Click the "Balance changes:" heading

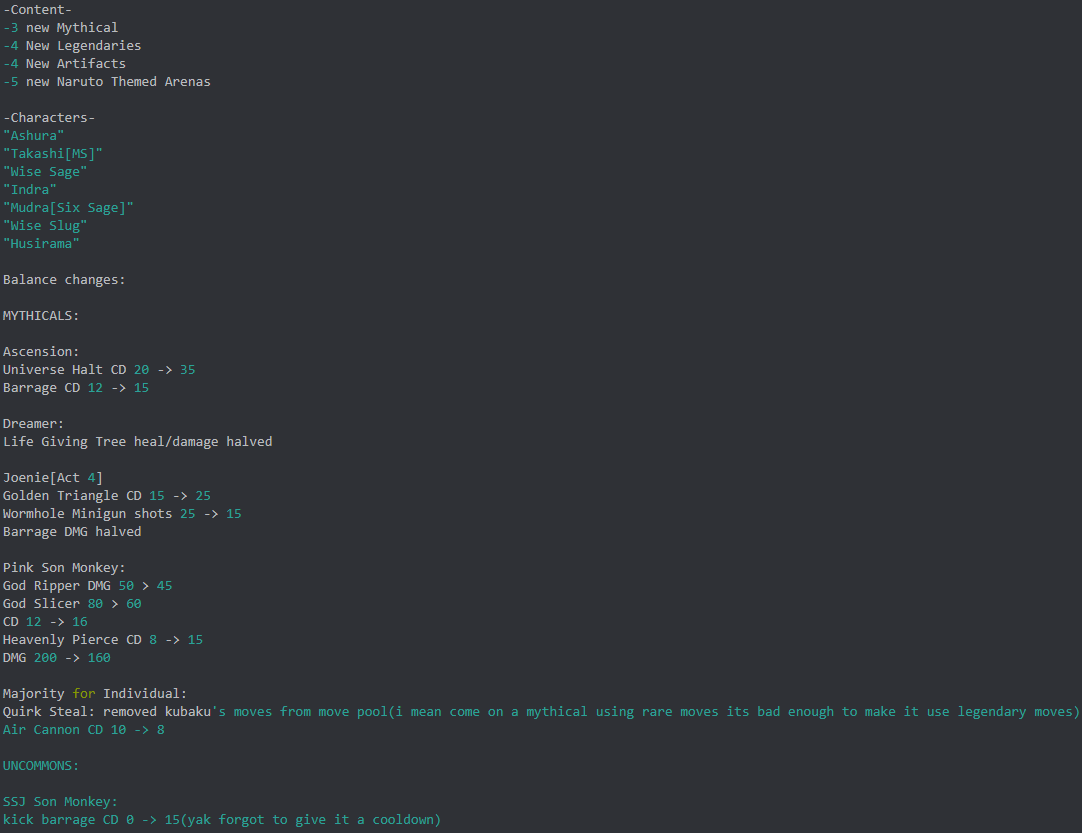[x=64, y=280]
